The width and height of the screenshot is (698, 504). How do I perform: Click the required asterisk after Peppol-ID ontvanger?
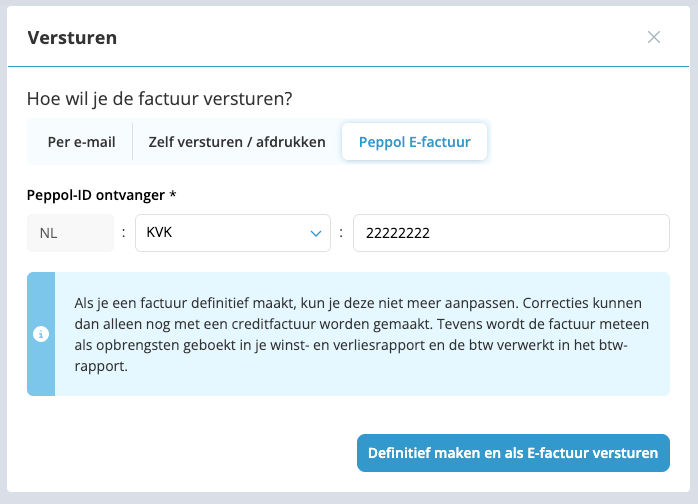click(173, 194)
